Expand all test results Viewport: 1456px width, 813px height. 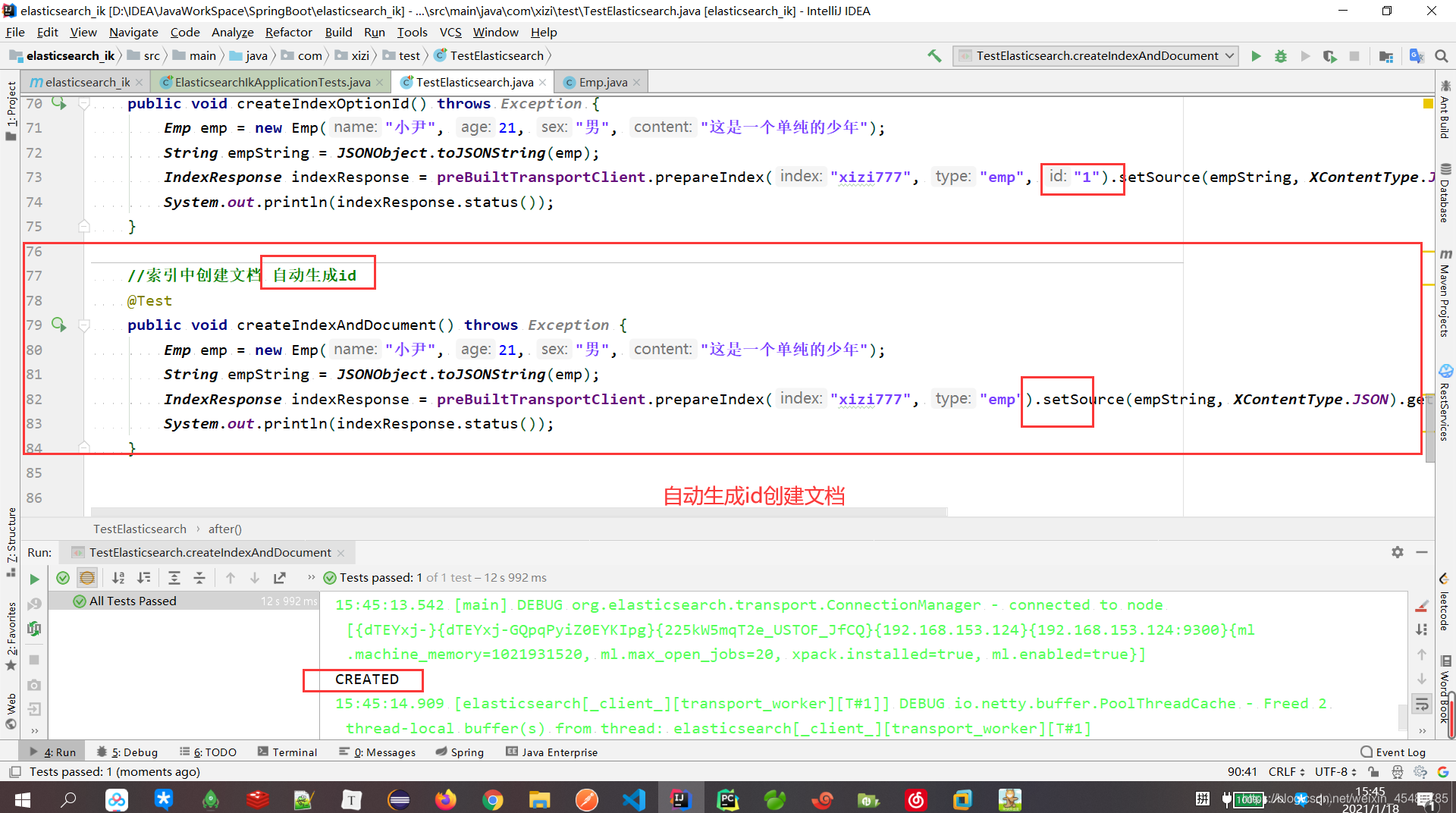(174, 578)
